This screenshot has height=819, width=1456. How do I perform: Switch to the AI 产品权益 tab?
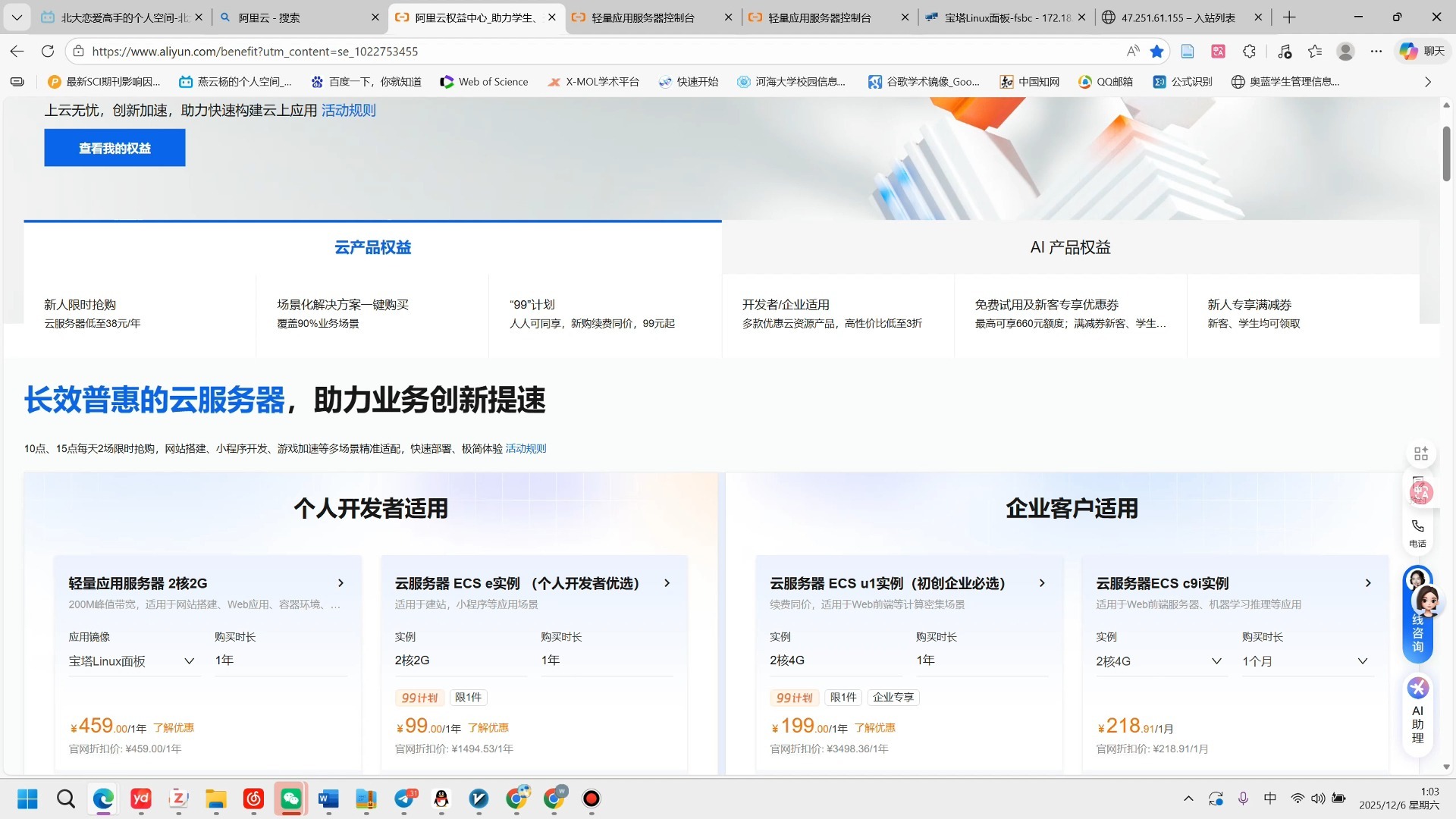[x=1069, y=247]
